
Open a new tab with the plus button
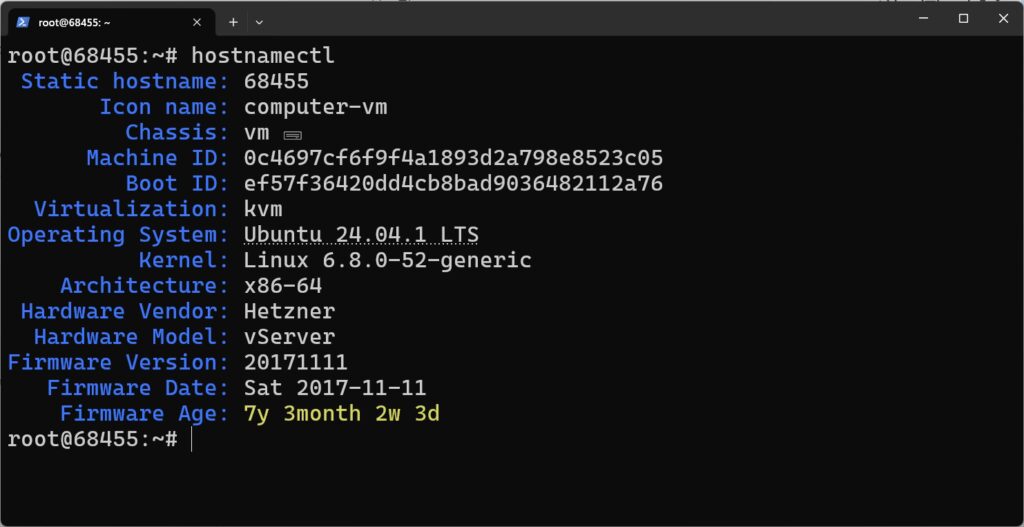[x=233, y=21]
